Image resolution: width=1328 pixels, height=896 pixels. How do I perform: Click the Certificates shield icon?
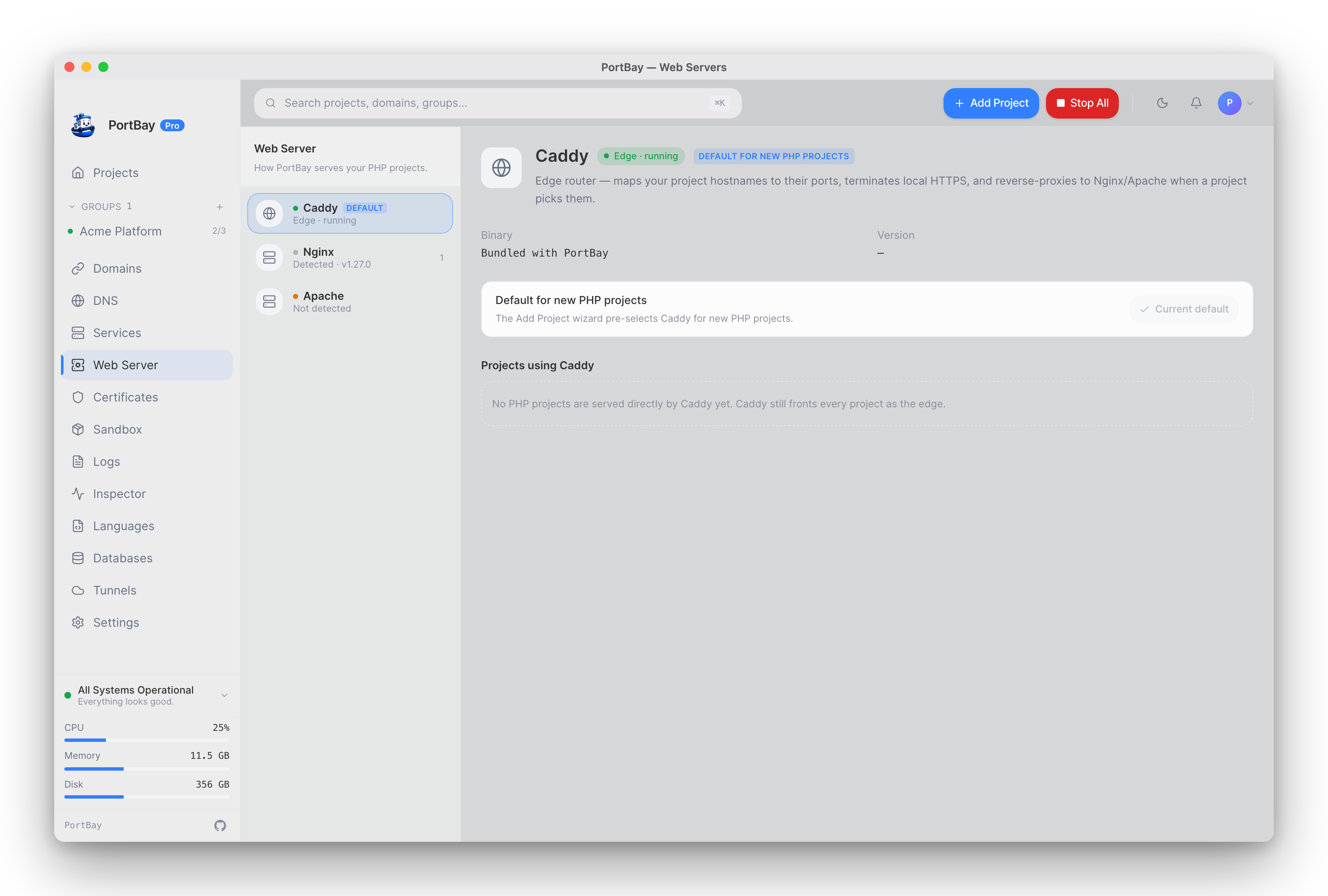78,397
